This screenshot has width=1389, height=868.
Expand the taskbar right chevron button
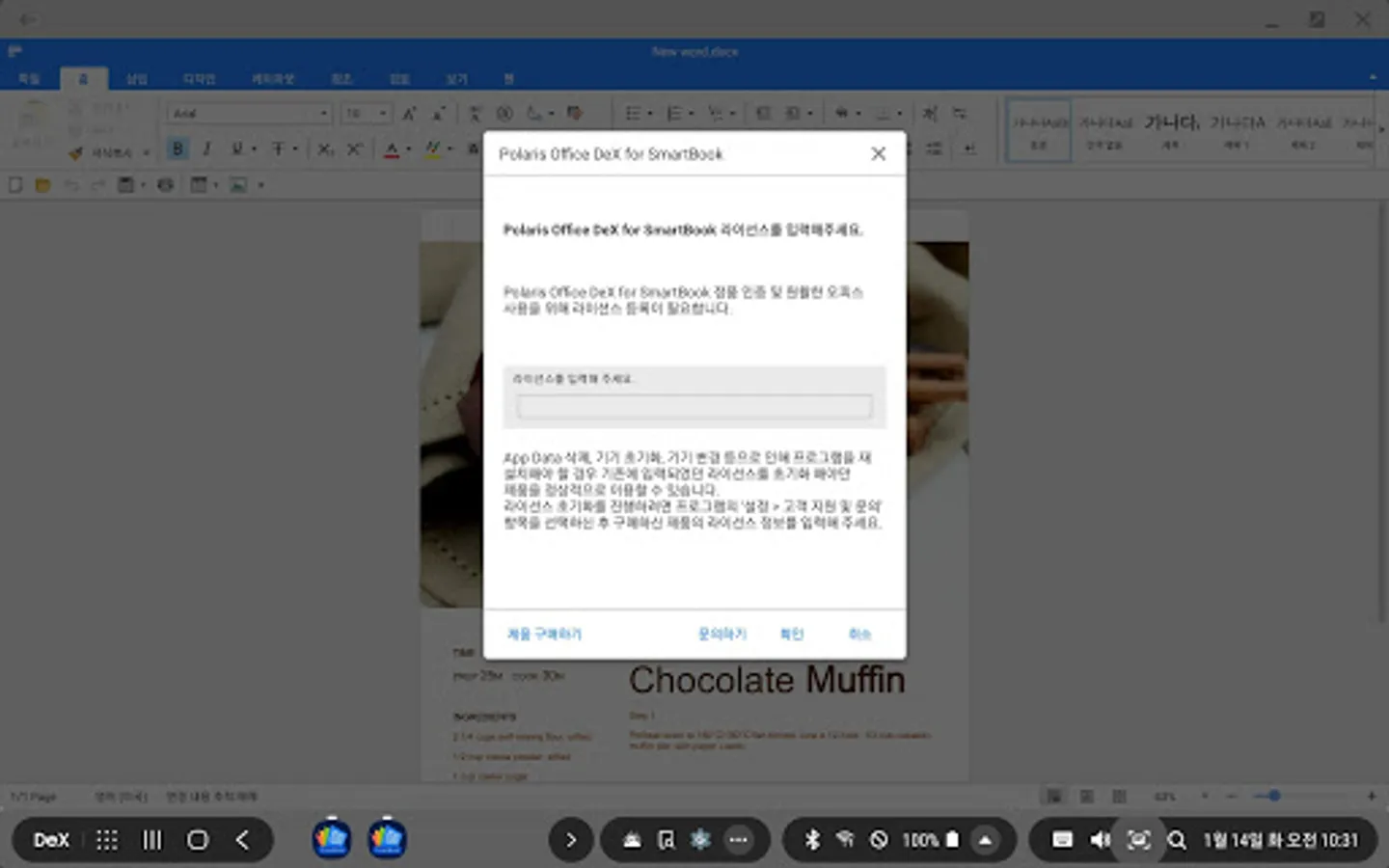tap(571, 840)
